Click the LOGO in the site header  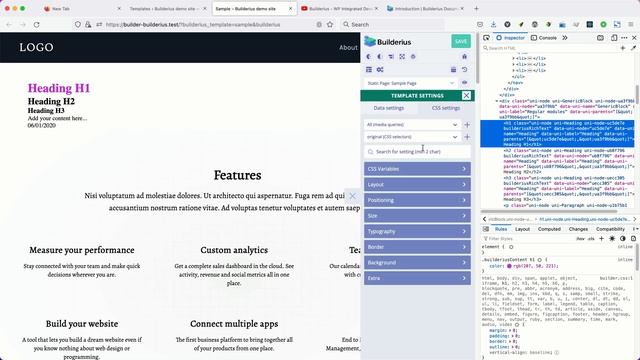(x=36, y=47)
